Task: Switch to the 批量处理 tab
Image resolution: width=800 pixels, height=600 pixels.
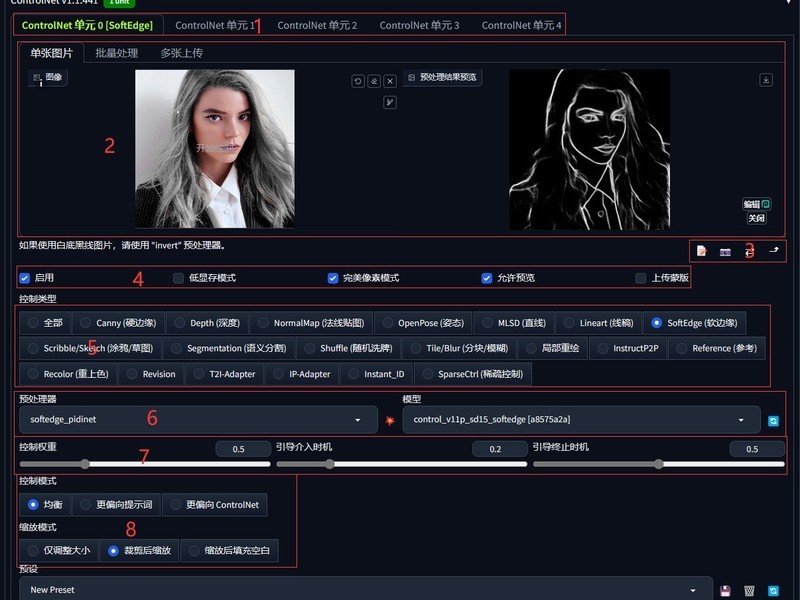Action: pos(117,53)
